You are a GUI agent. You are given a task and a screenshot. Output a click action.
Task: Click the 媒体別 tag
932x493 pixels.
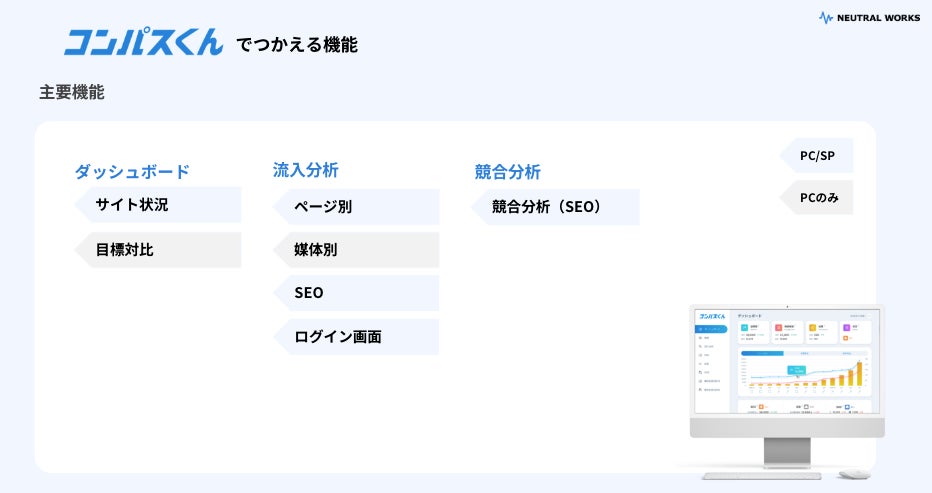[356, 250]
